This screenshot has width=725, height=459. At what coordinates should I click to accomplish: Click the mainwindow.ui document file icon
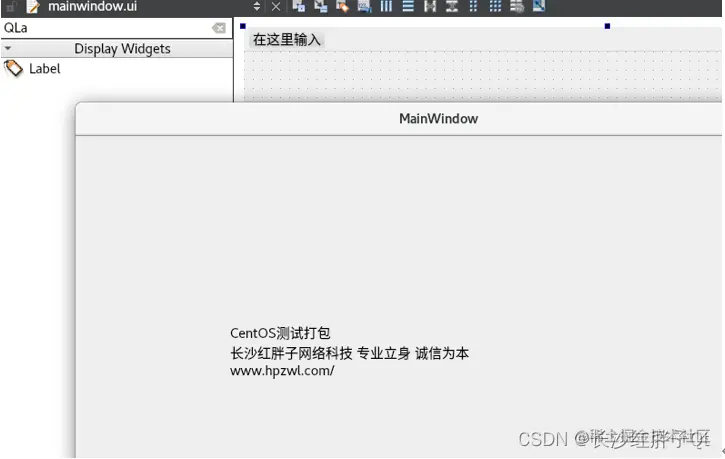(x=33, y=6)
